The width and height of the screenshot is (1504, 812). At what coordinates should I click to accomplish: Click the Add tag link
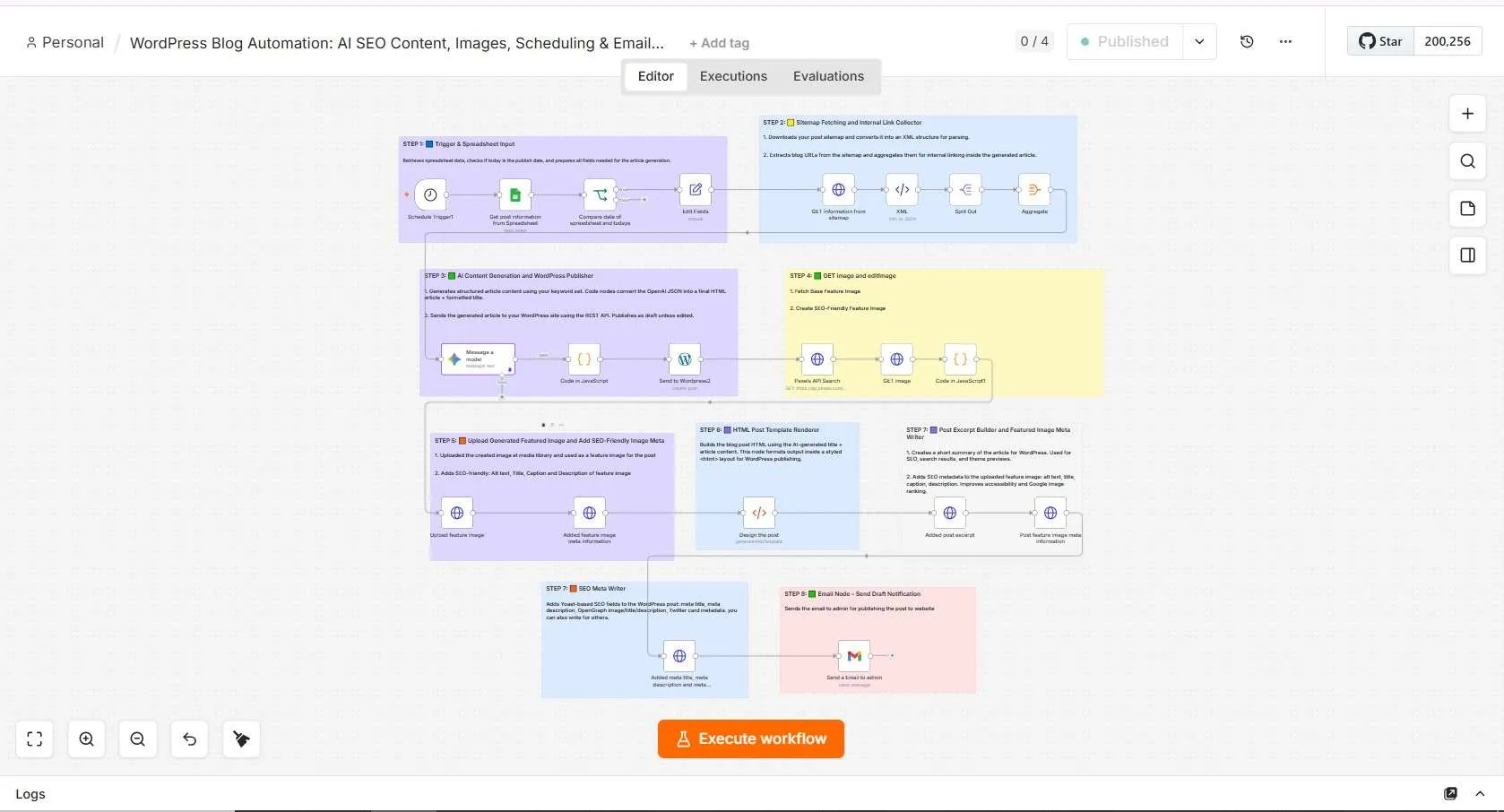click(719, 43)
